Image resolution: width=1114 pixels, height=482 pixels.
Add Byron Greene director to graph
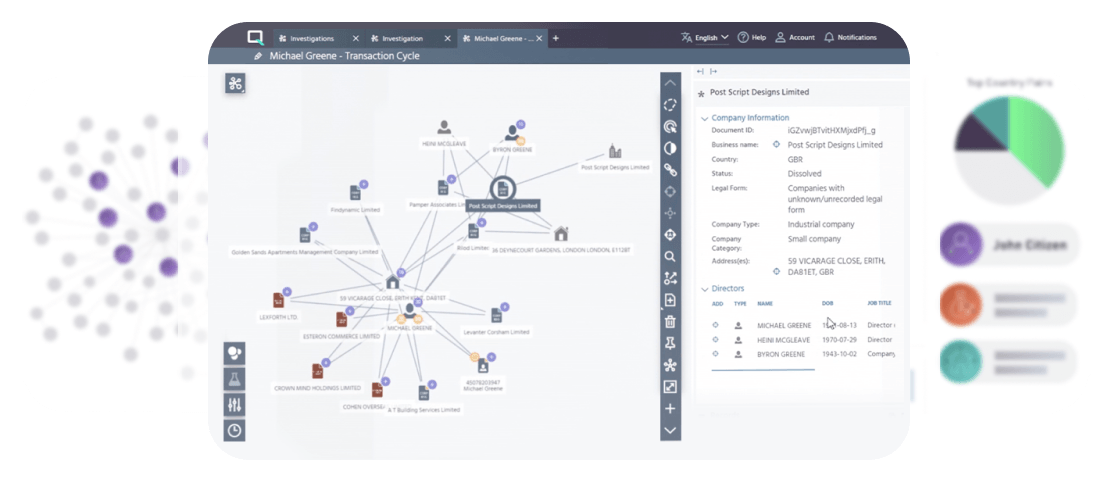point(716,354)
